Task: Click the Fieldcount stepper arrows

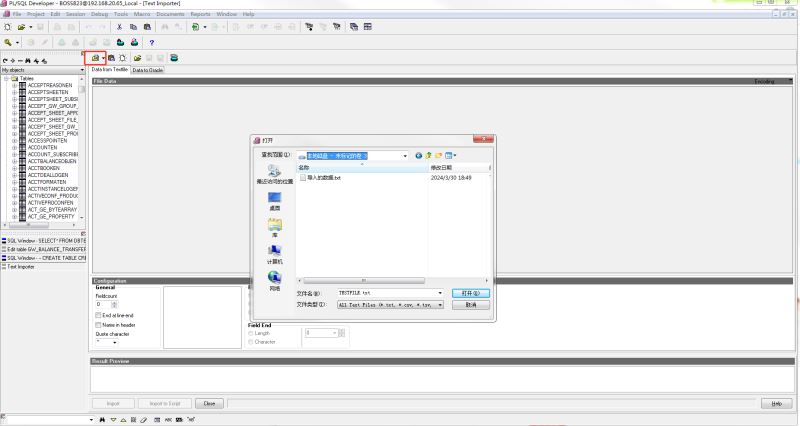Action: 114,305
